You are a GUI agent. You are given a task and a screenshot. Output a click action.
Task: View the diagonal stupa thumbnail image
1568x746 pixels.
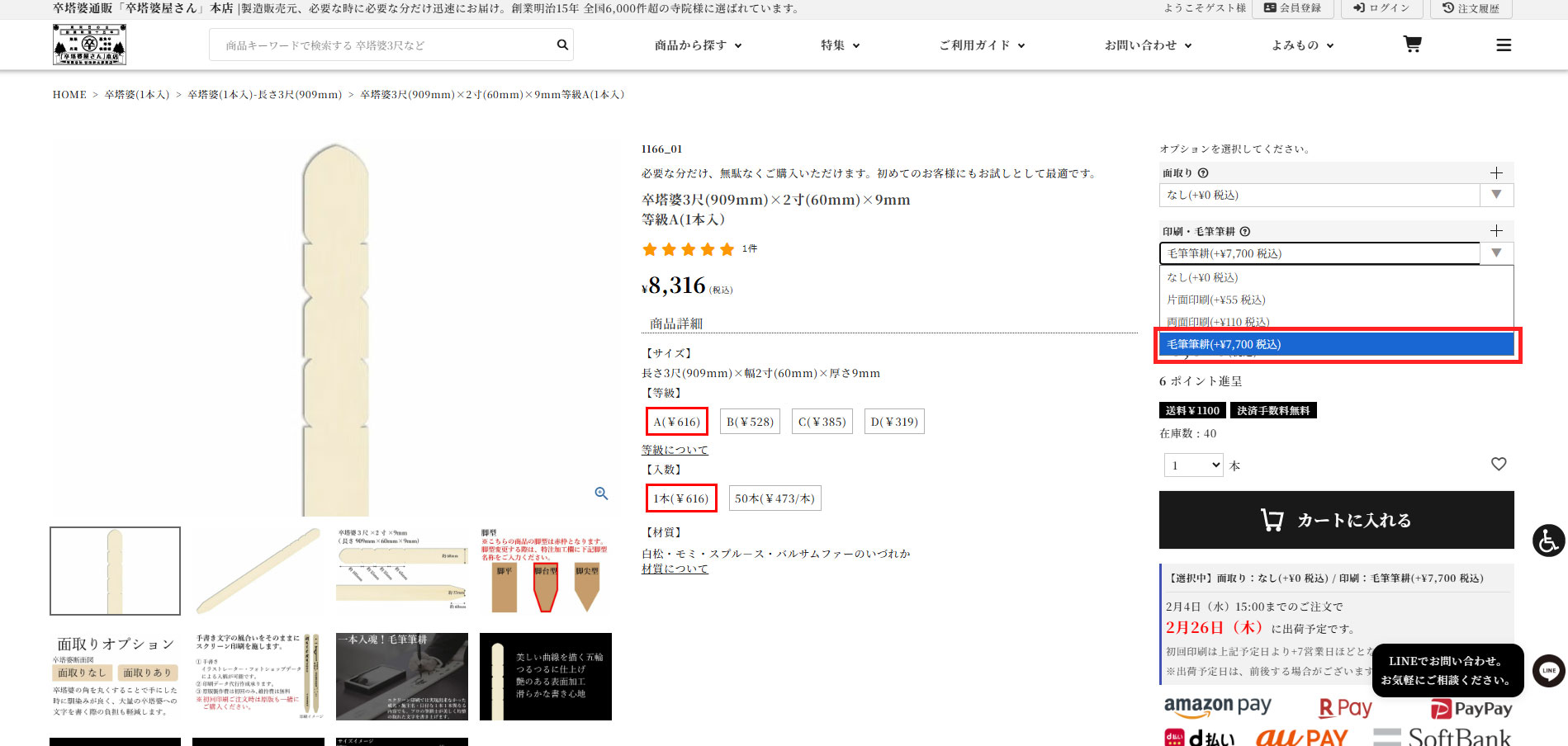pos(258,571)
